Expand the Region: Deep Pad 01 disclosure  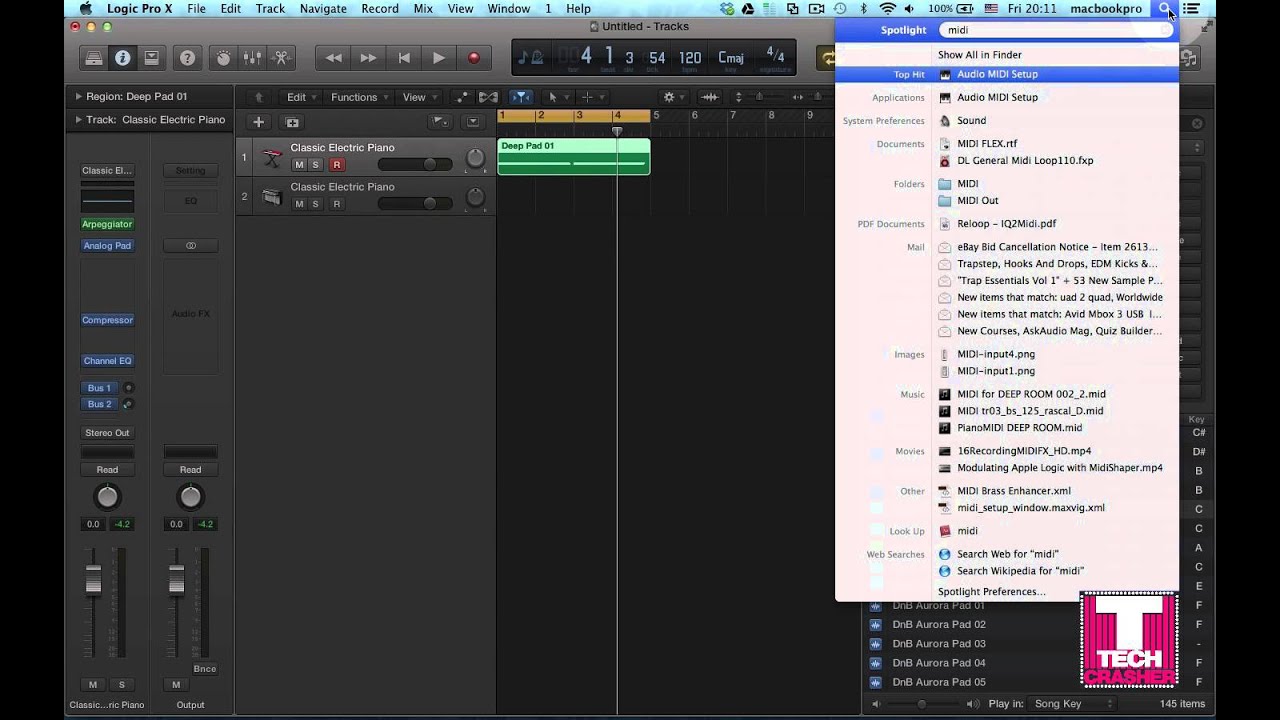[79, 97]
